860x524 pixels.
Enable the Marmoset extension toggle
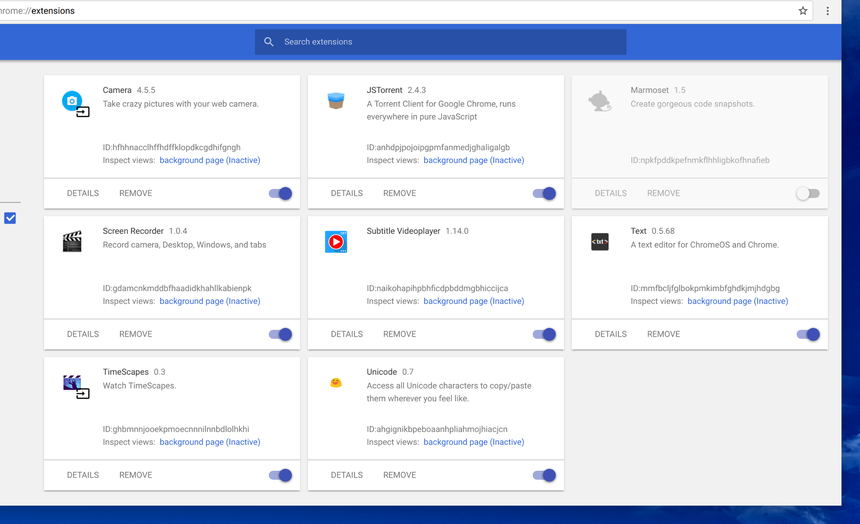[x=808, y=193]
